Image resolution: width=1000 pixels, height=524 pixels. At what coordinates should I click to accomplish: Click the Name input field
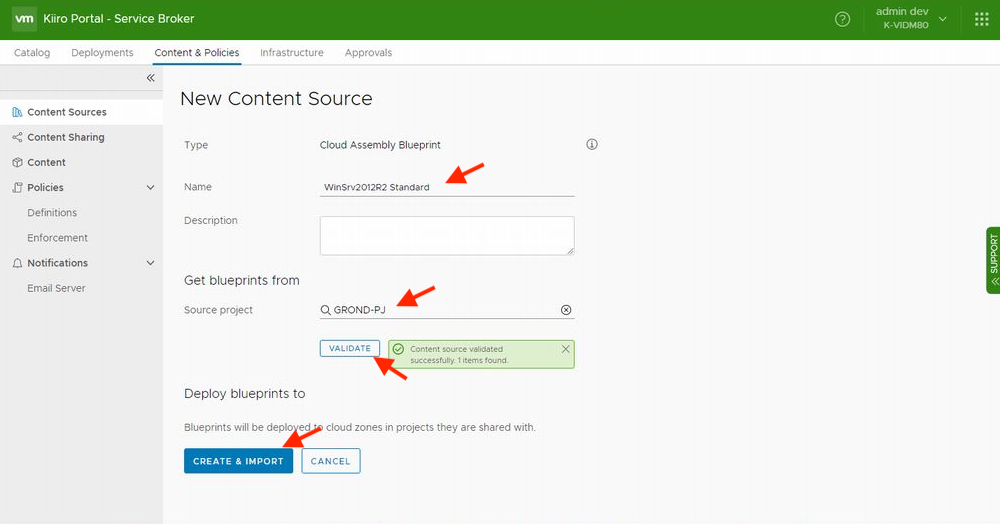click(446, 187)
